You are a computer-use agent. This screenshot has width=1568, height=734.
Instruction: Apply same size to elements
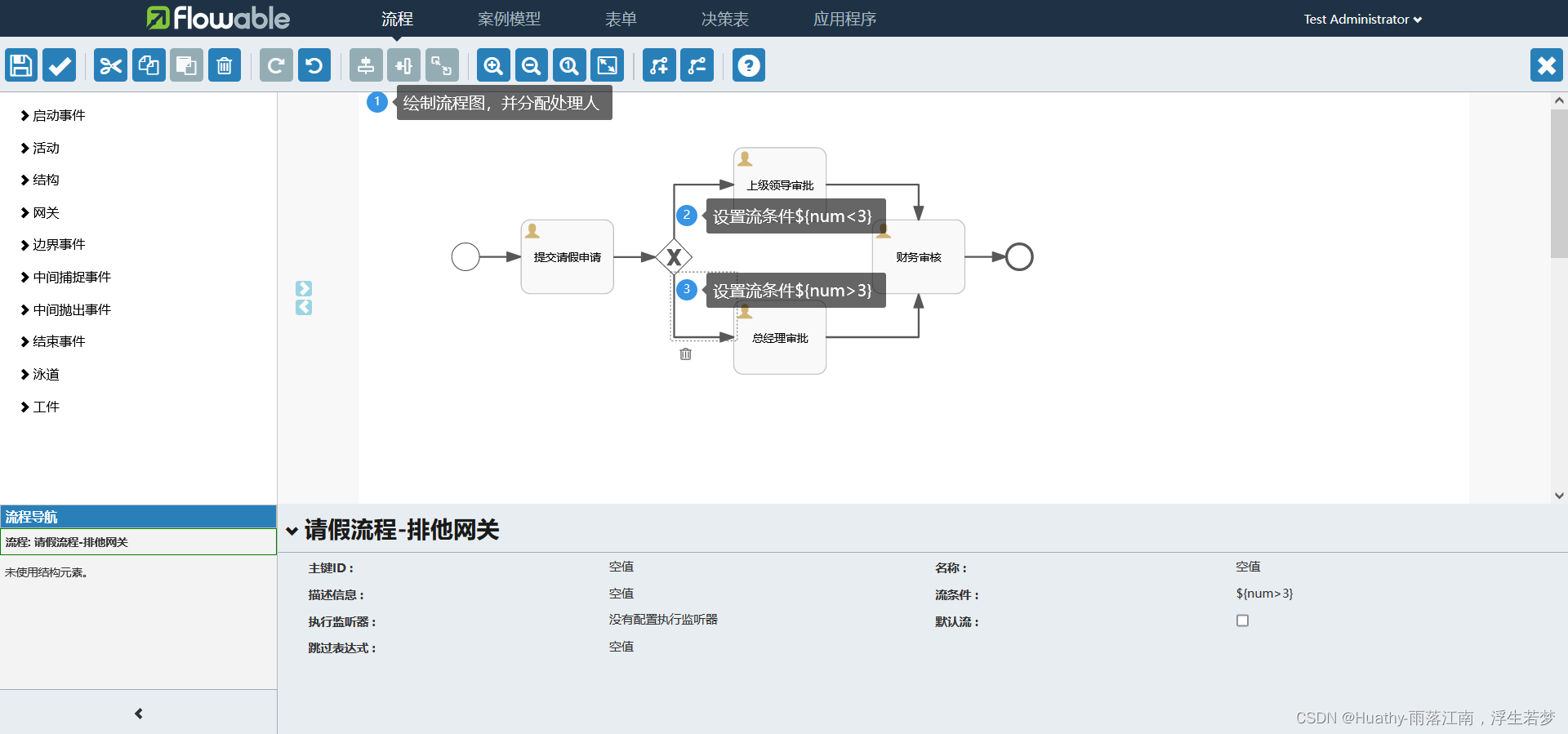coord(442,65)
